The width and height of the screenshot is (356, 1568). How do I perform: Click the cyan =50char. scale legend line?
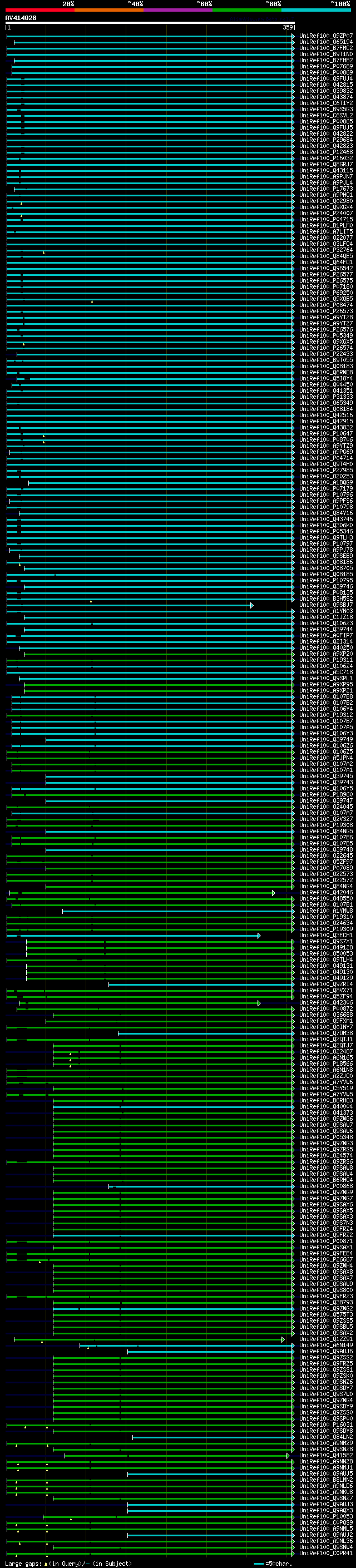point(259,1563)
